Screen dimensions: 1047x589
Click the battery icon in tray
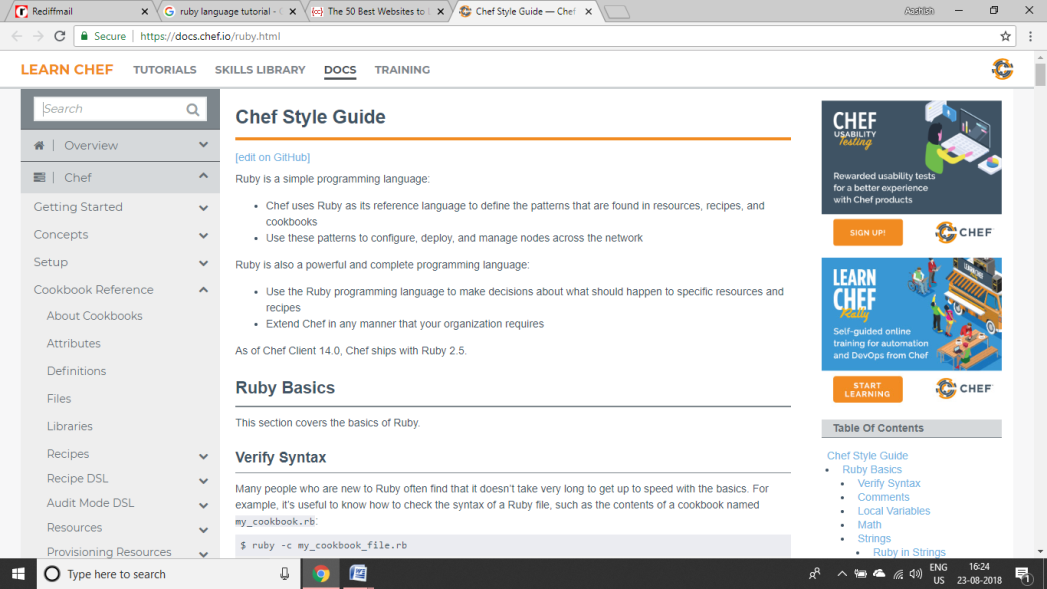[x=861, y=574]
